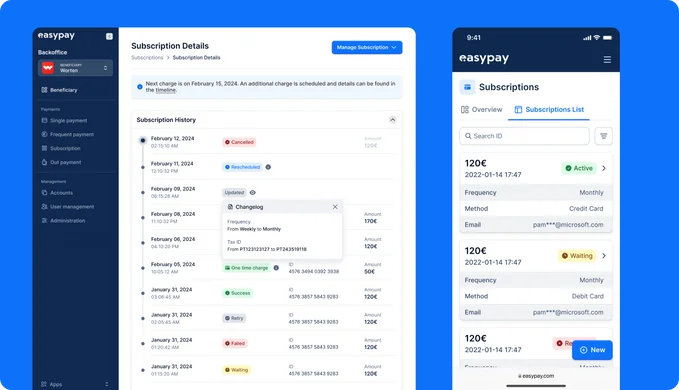The height and width of the screenshot is (390, 679).
Task: Open the Active subscription card chevron
Action: [604, 168]
